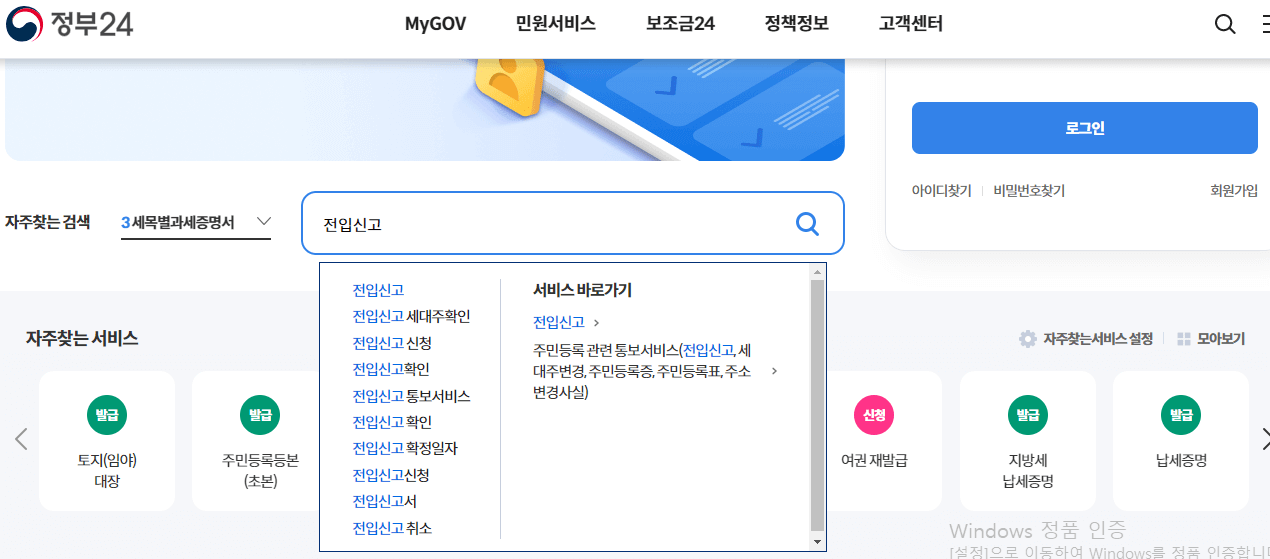Image resolution: width=1270 pixels, height=559 pixels.
Task: Click the search button inside the 전입신고 field
Action: (x=807, y=223)
